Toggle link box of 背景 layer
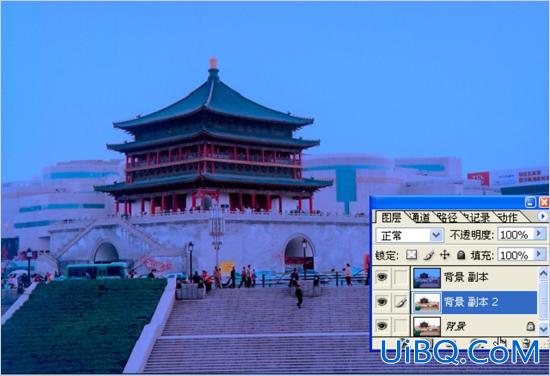 point(401,326)
